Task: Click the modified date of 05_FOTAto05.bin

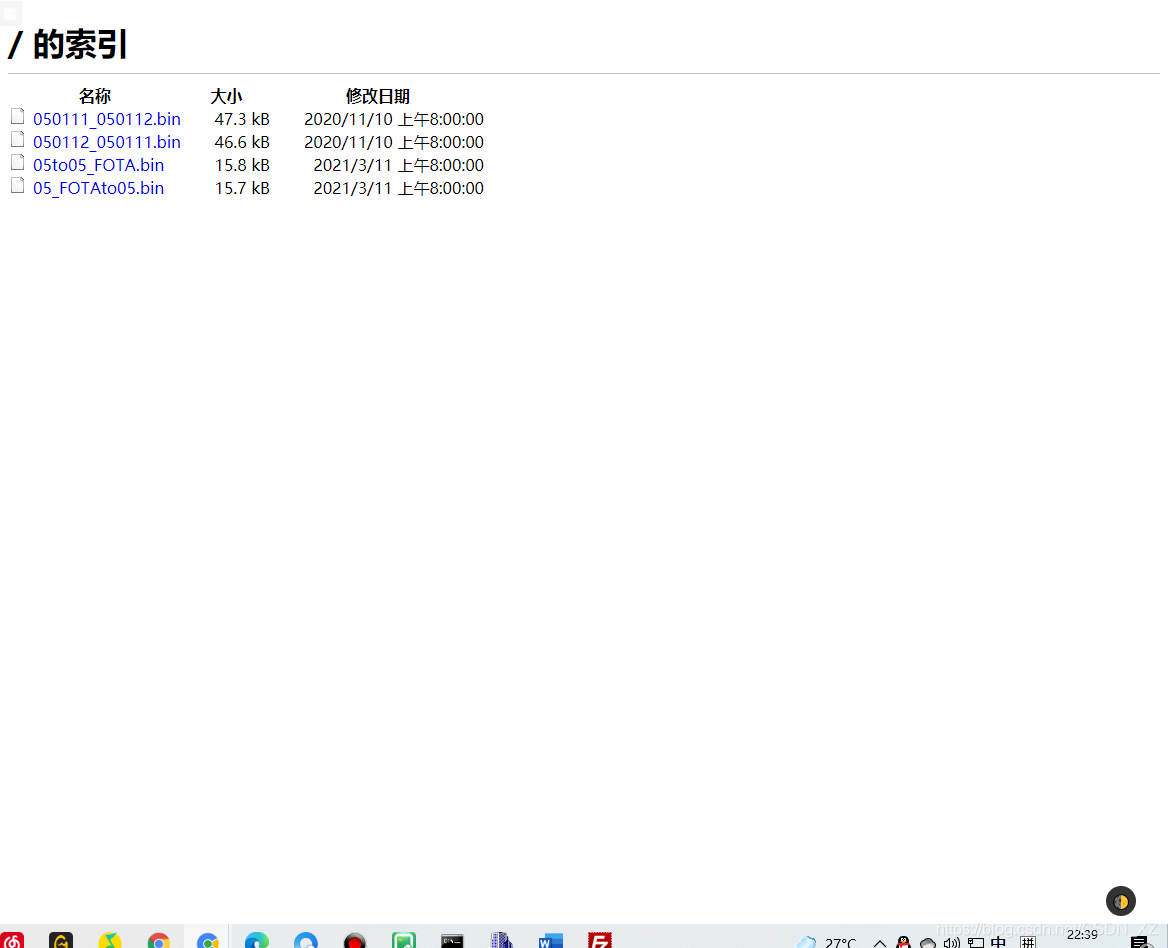Action: click(x=399, y=188)
